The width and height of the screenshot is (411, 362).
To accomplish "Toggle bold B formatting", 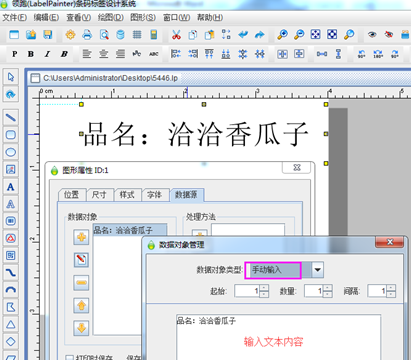I will (31, 54).
